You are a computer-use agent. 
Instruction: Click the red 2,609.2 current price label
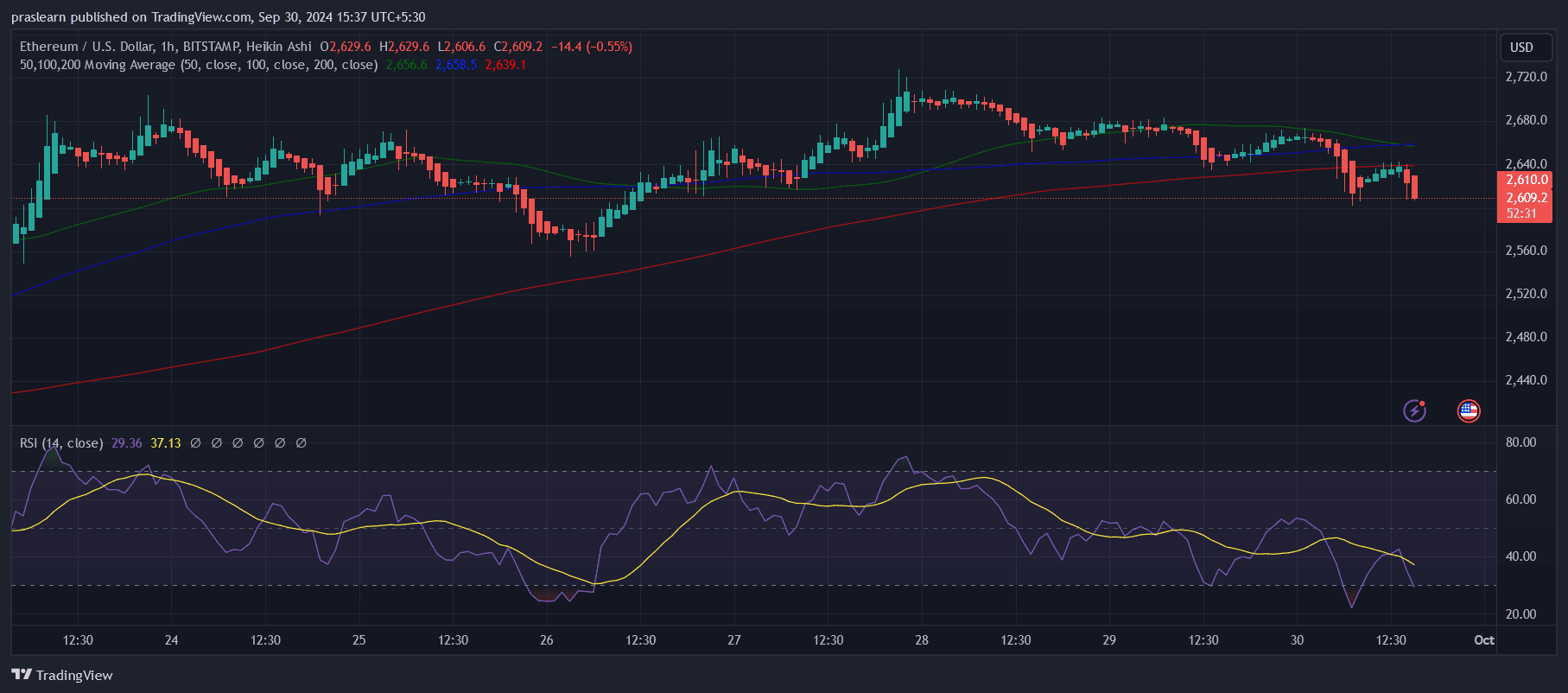pos(1525,197)
